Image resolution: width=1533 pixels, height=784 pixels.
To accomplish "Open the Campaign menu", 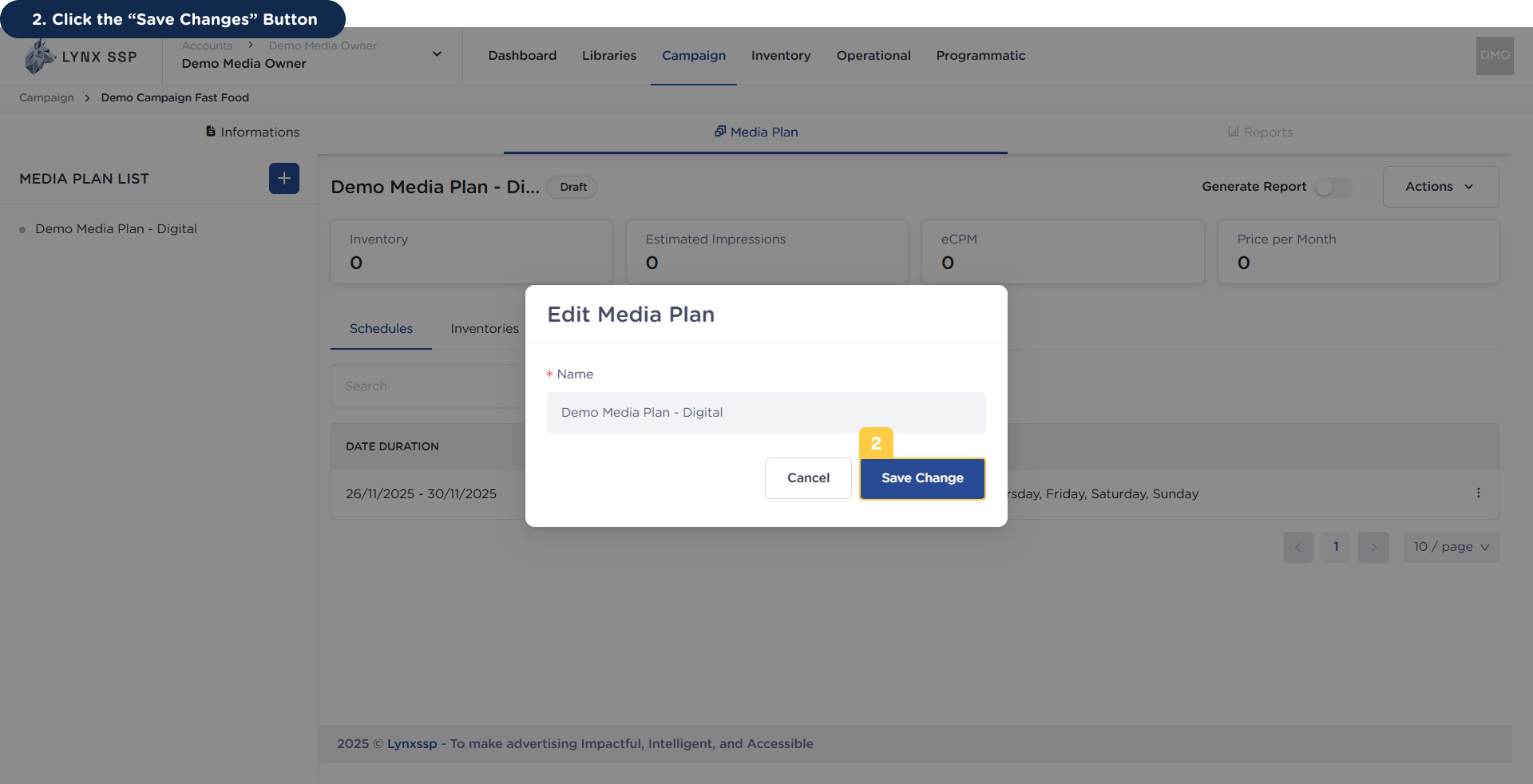I will 694,56.
